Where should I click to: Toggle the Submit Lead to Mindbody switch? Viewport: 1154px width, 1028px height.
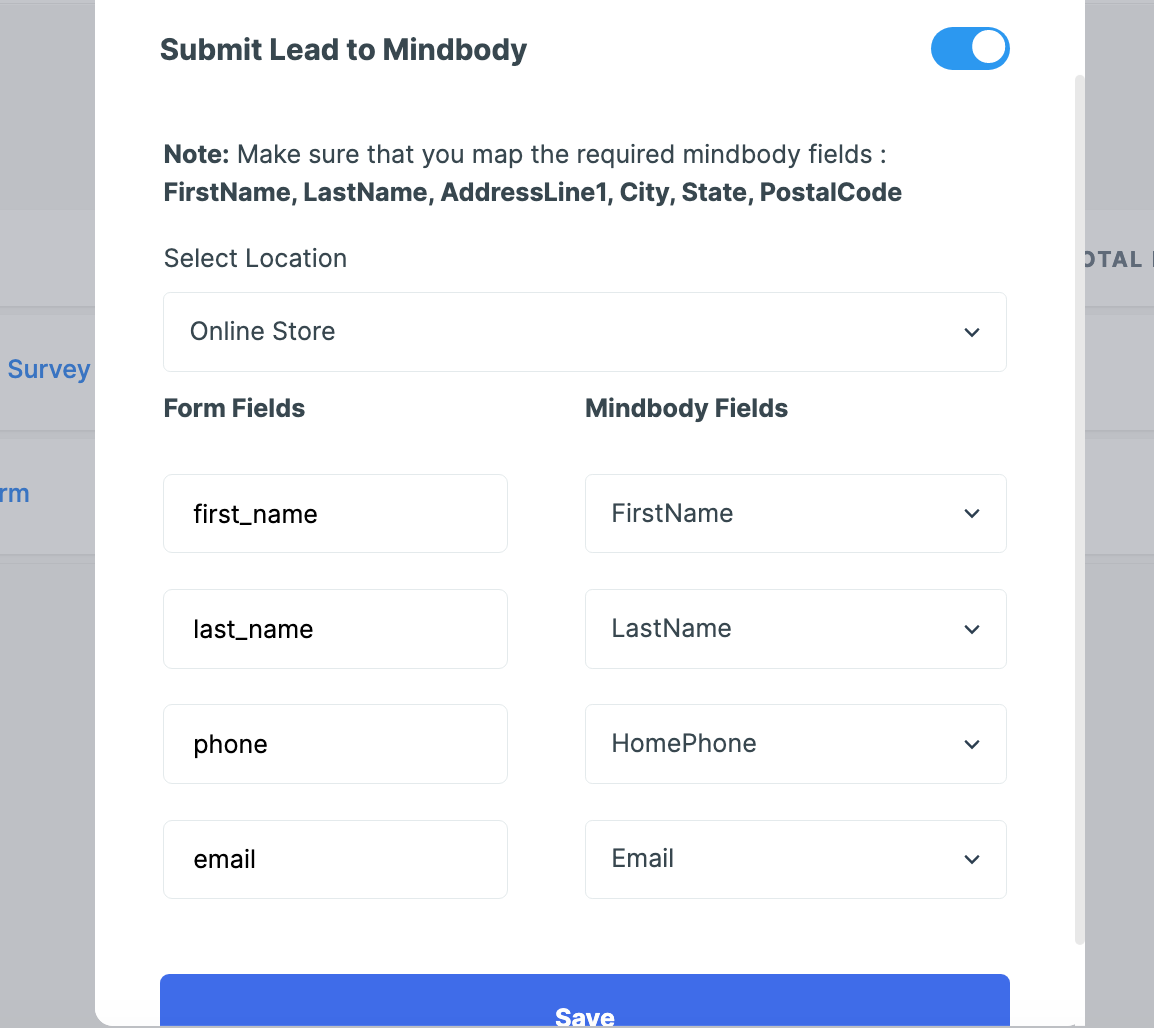969,49
